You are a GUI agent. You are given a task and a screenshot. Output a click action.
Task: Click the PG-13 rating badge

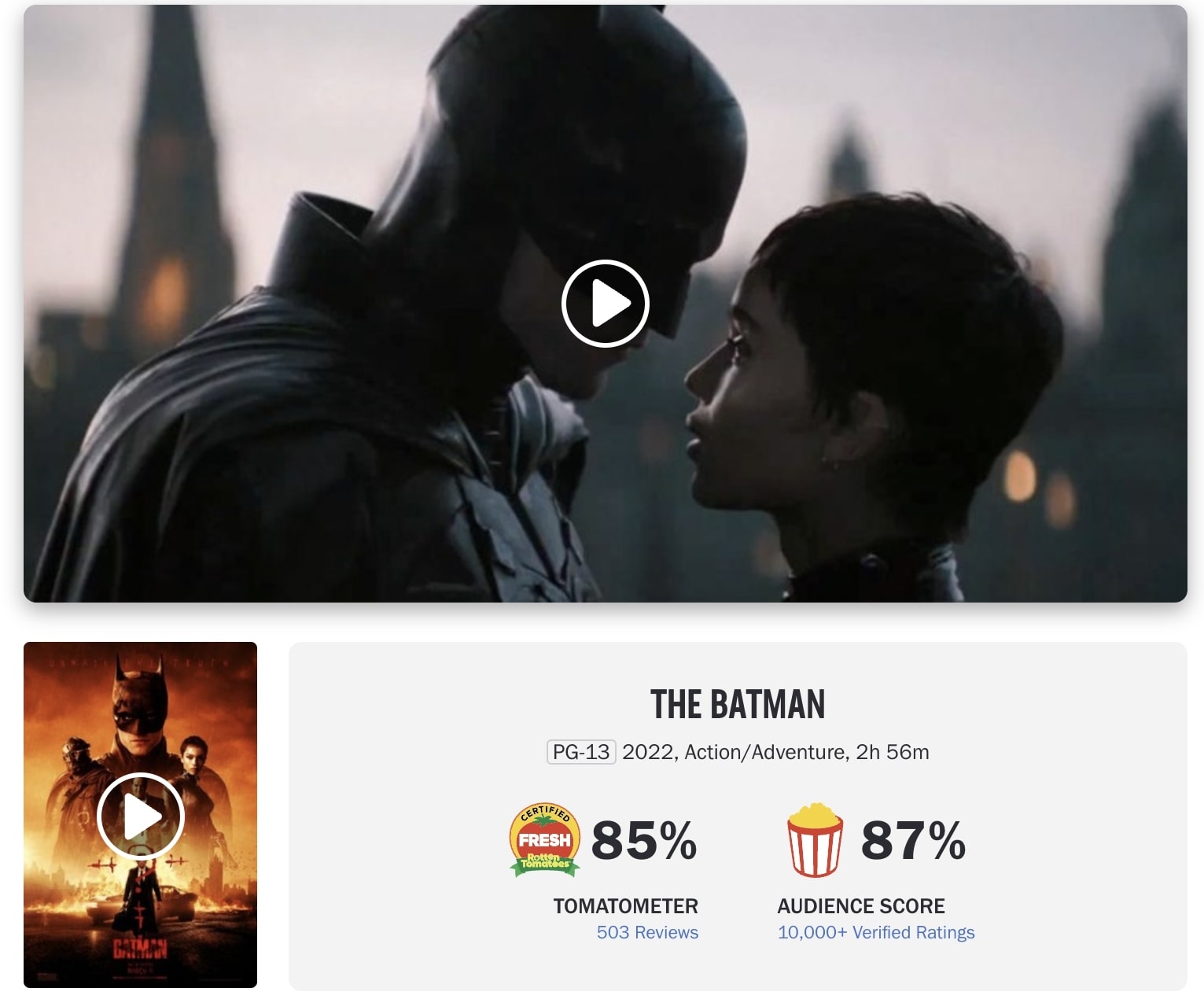coord(581,752)
